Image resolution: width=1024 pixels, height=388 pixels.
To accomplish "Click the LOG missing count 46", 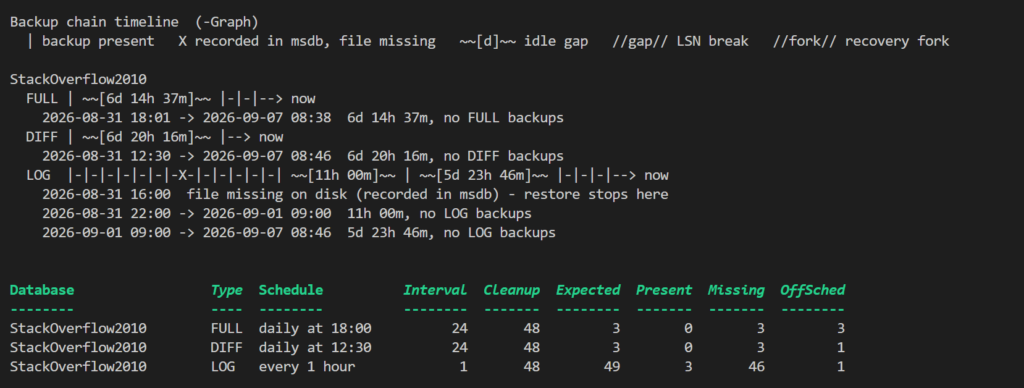I will [x=756, y=366].
